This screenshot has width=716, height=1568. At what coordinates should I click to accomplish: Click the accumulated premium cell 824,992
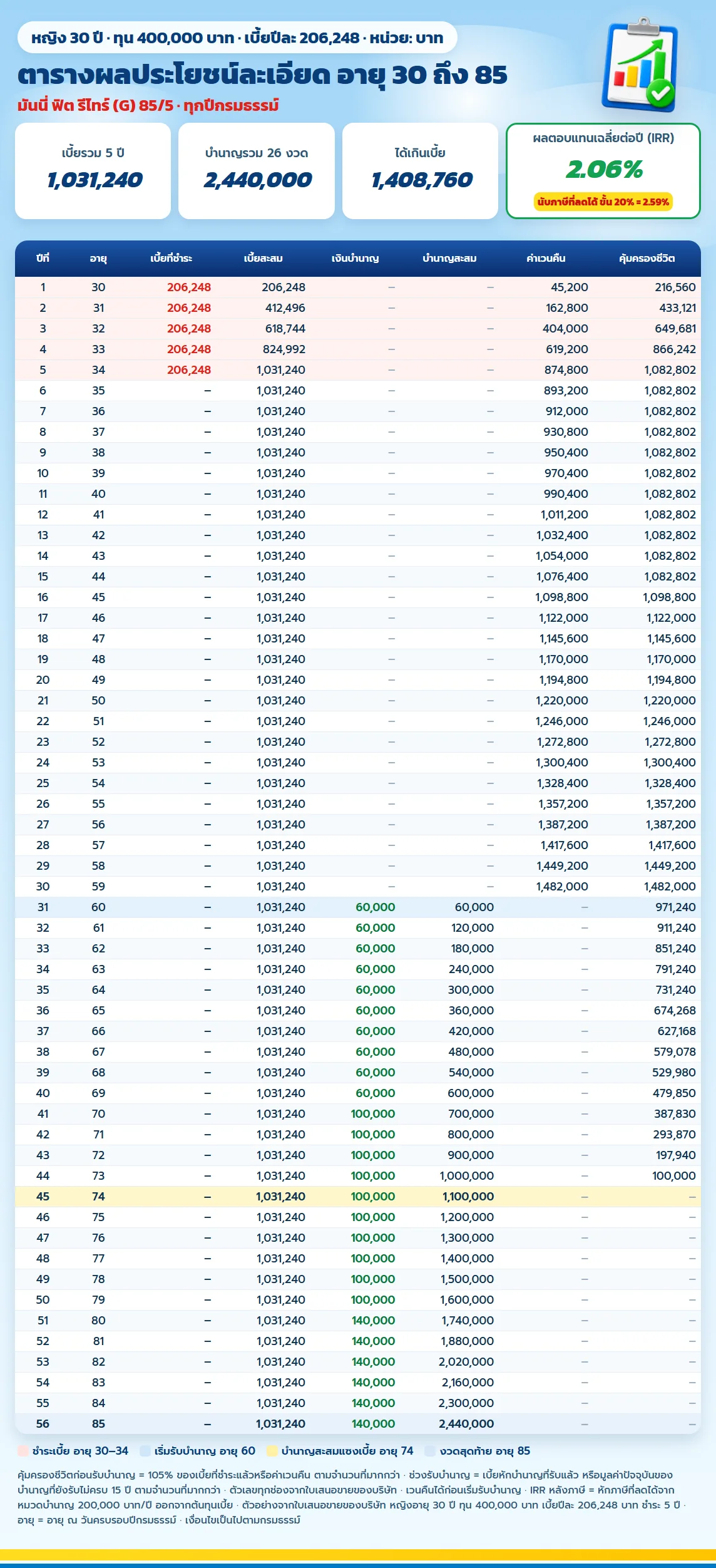[x=284, y=349]
